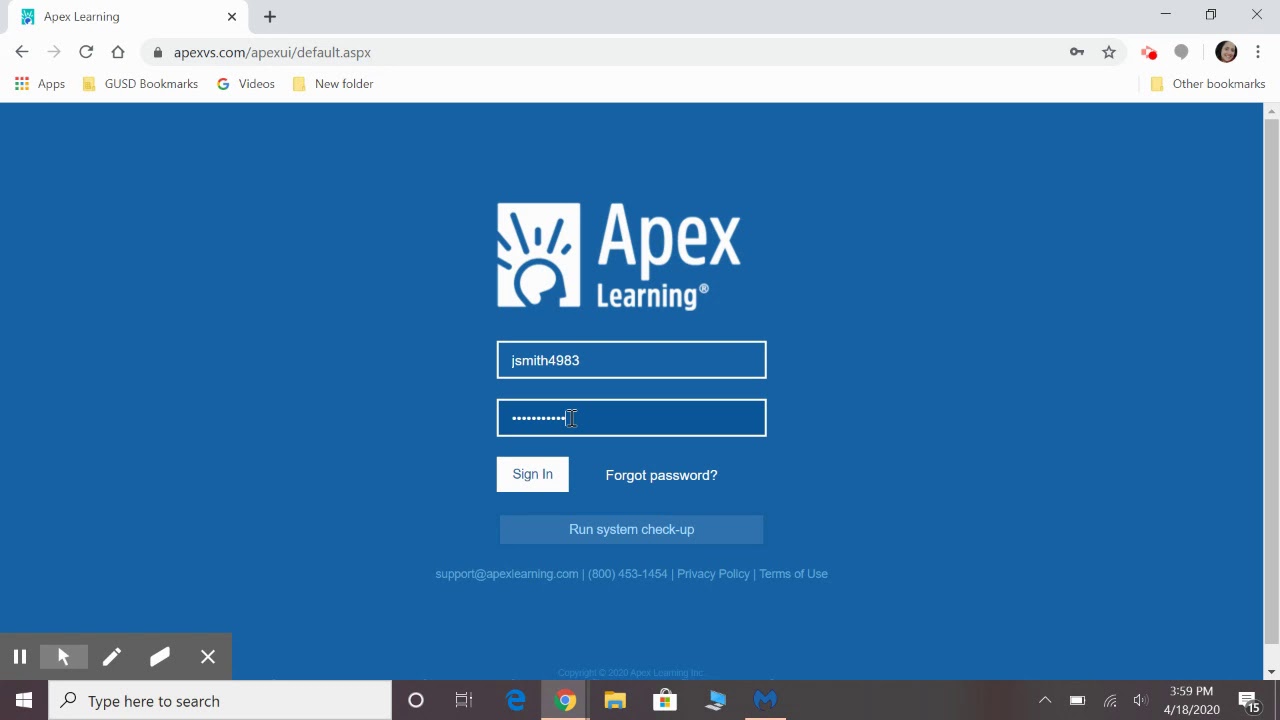The width and height of the screenshot is (1280, 720).
Task: Open File Explorer from the taskbar
Action: point(615,701)
